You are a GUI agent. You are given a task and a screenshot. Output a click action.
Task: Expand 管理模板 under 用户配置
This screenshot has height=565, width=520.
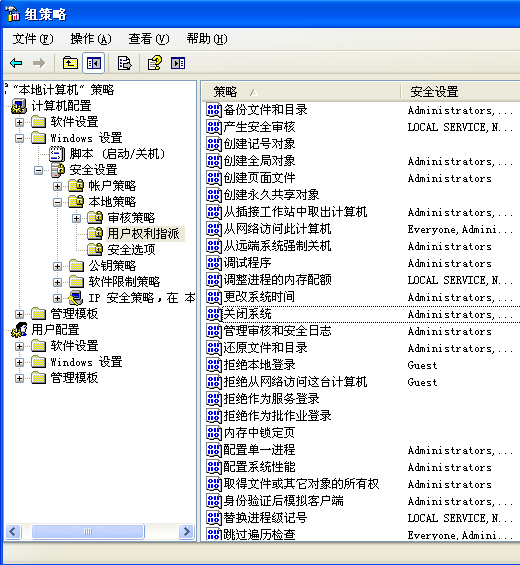click(x=19, y=378)
